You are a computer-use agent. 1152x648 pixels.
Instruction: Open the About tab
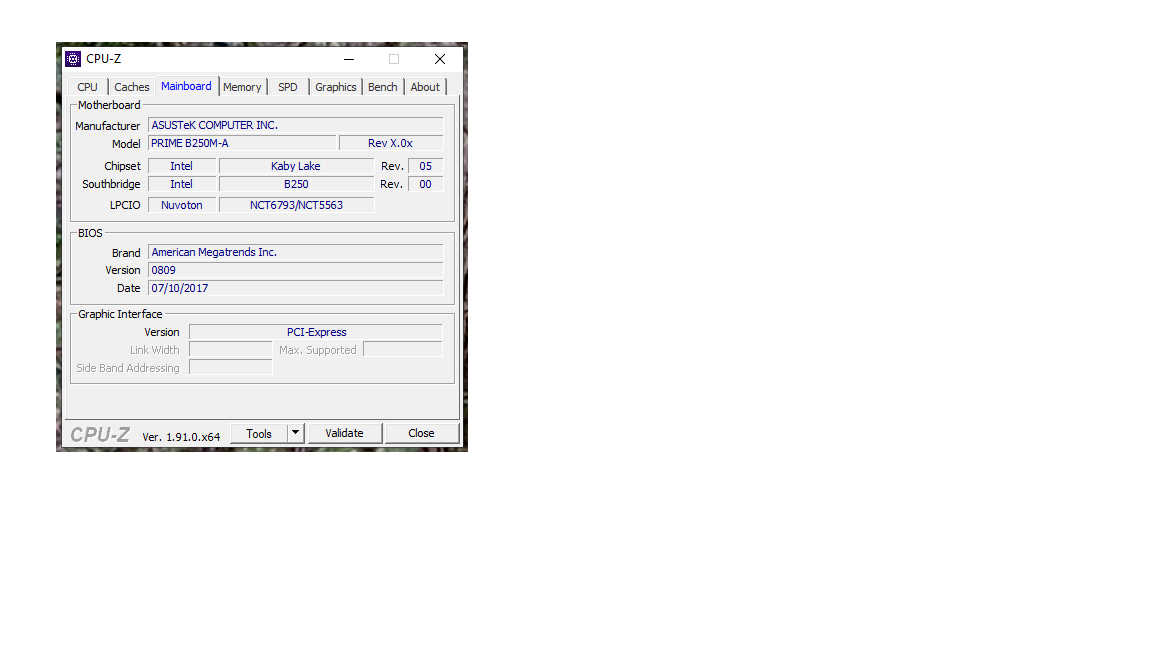click(x=425, y=87)
